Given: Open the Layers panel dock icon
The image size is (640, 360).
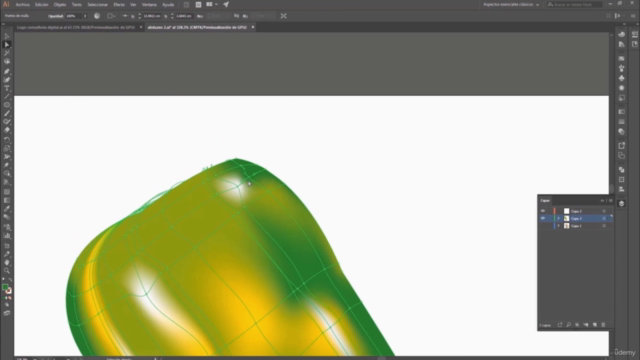Looking at the screenshot, I should click(622, 203).
